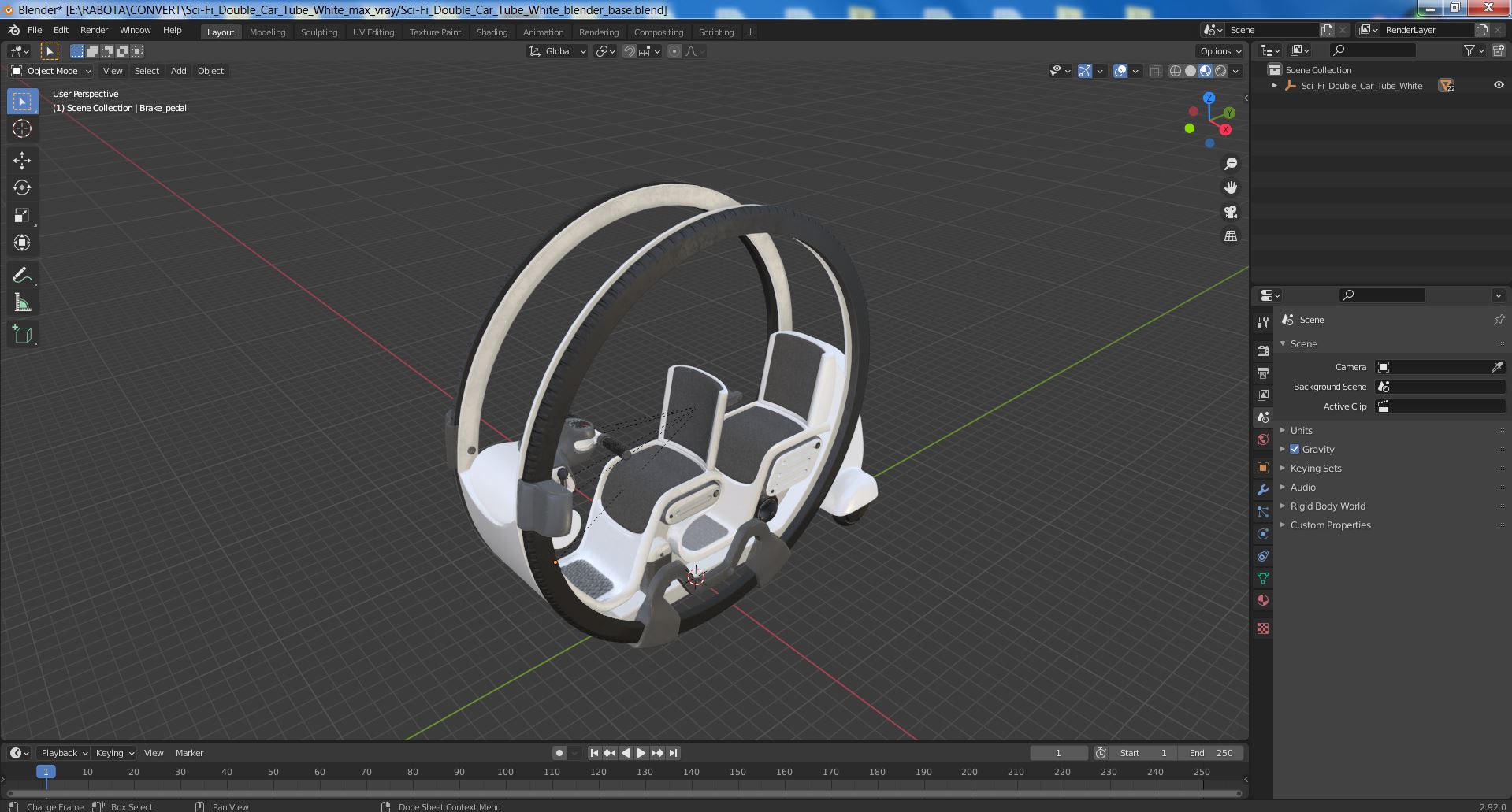Select the Cursor tool in the toolbar
1512x812 pixels.
click(x=22, y=128)
